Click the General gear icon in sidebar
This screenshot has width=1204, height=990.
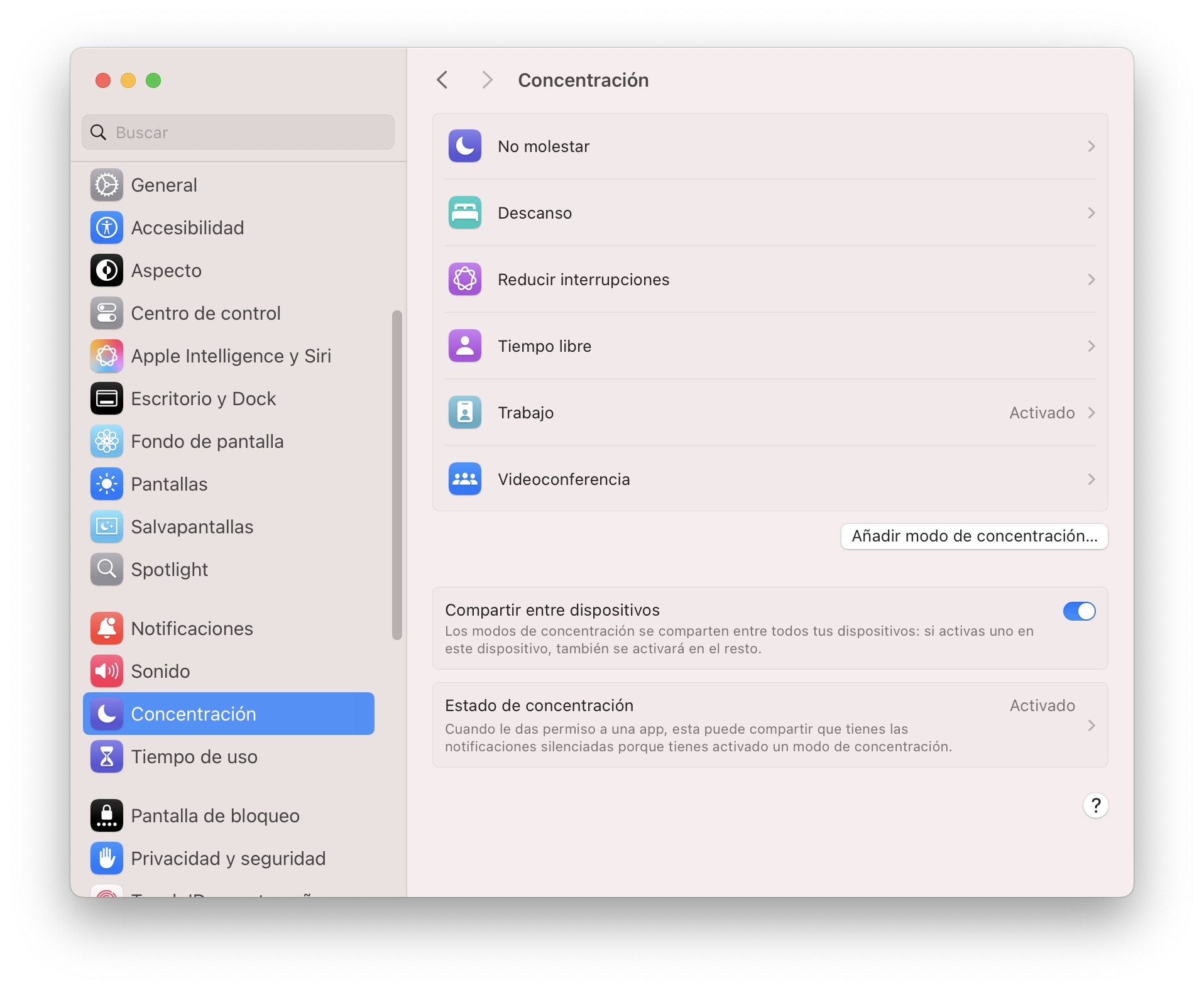coord(107,185)
